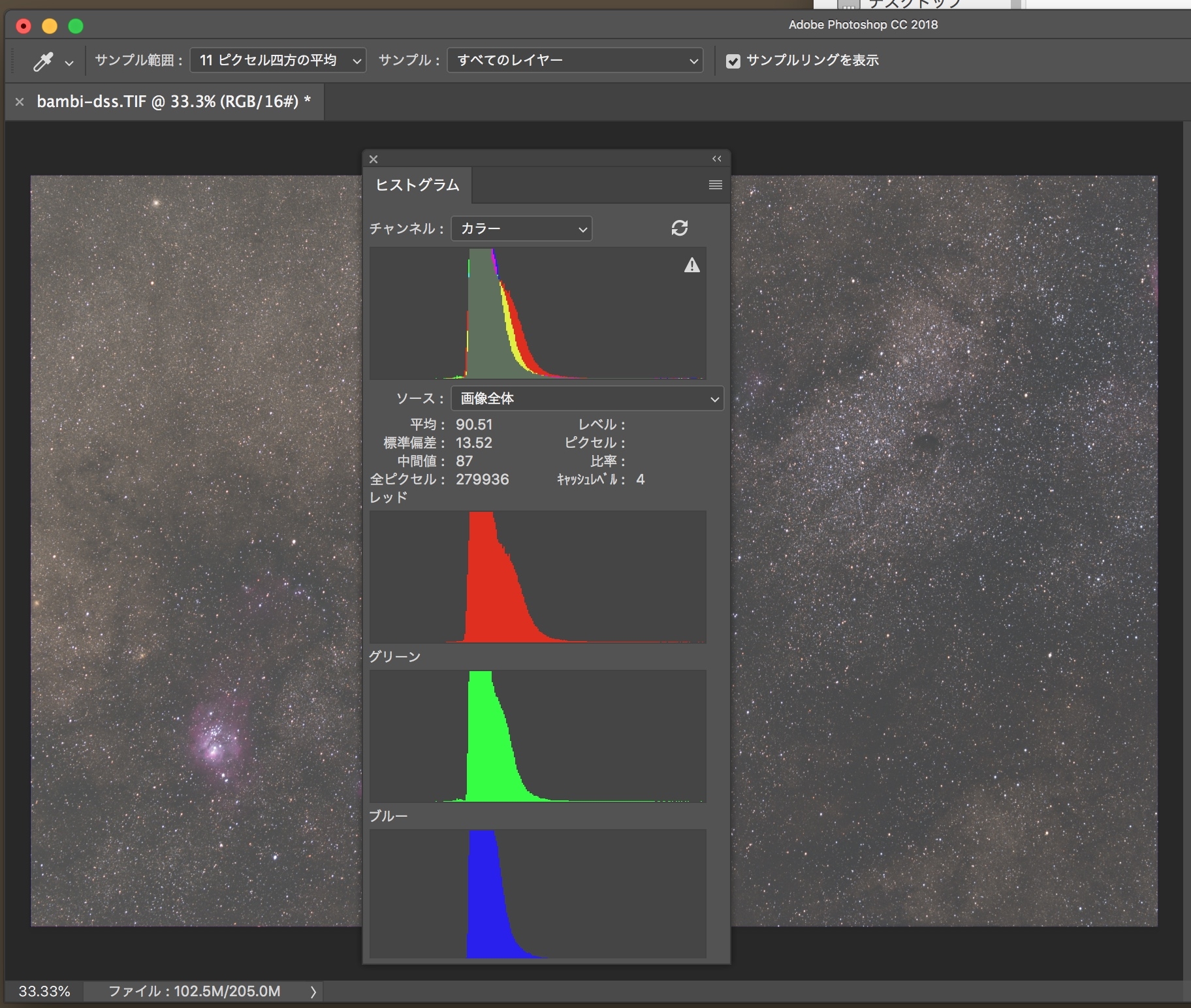Click the 全ピクセル value 279936
The height and width of the screenshot is (1008, 1191).
point(482,479)
